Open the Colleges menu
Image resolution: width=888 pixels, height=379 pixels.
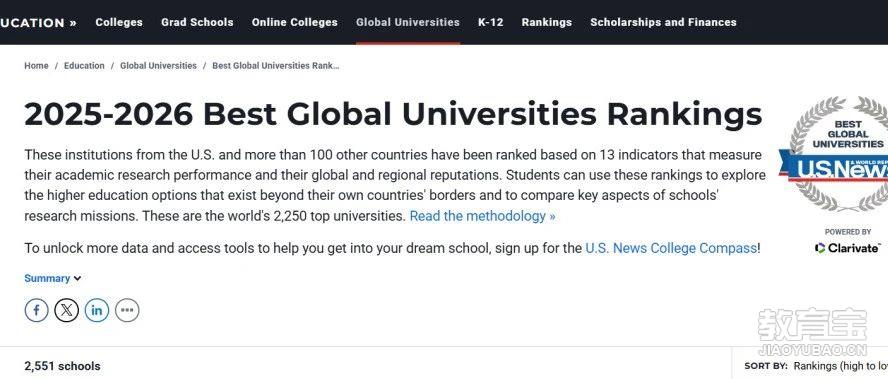(x=119, y=22)
